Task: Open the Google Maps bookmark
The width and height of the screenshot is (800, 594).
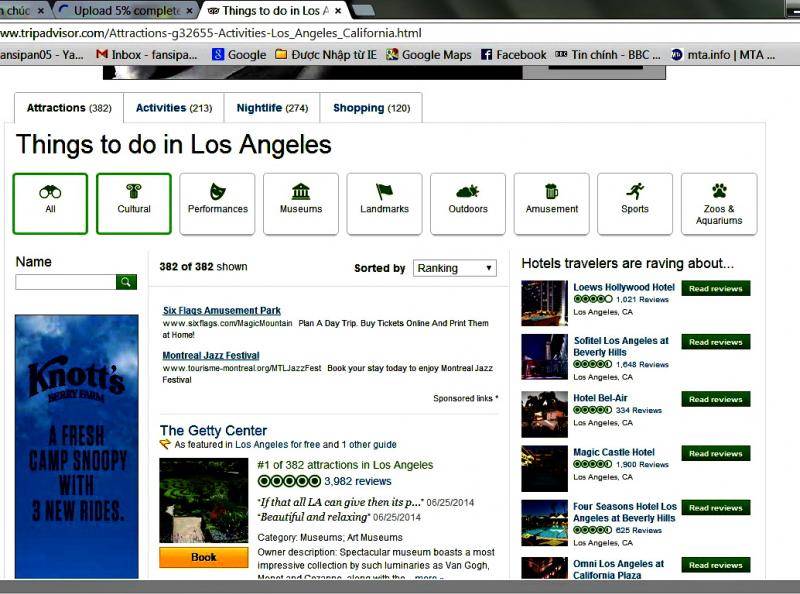Action: 429,55
